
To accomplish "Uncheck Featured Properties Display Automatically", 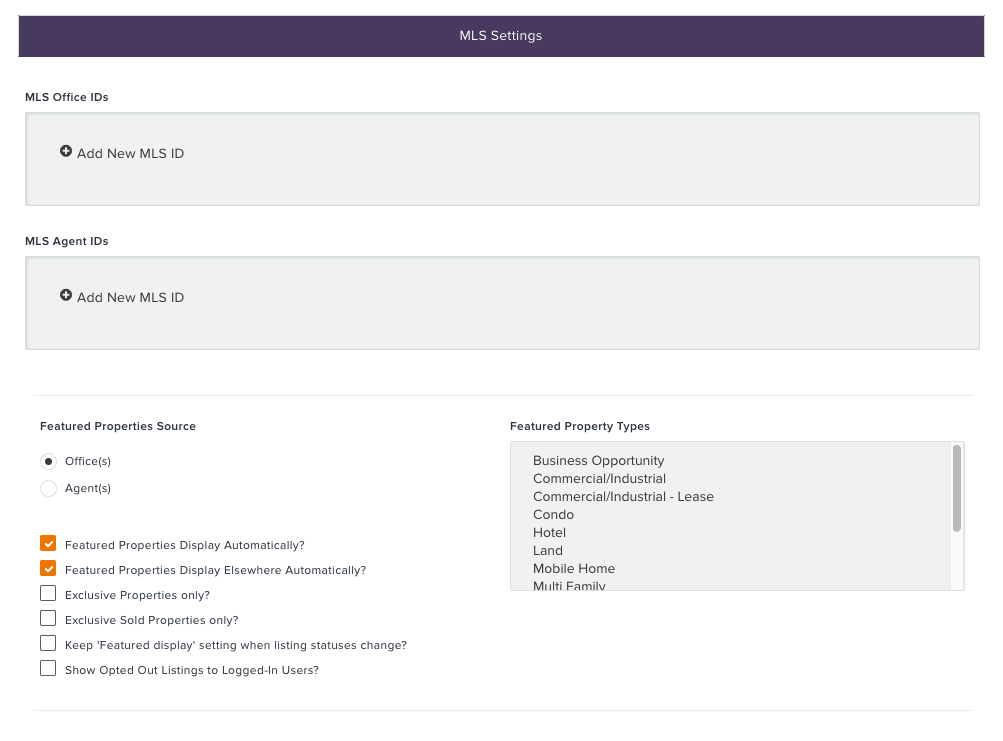I will click(x=48, y=544).
